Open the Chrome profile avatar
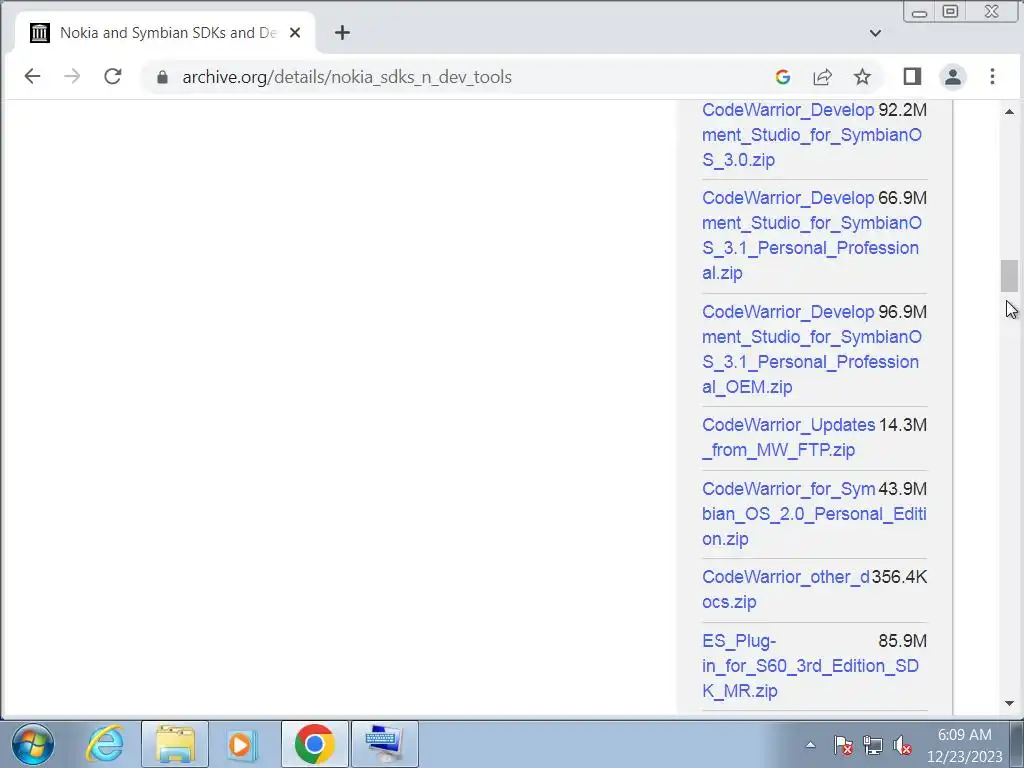This screenshot has height=768, width=1024. (x=952, y=77)
